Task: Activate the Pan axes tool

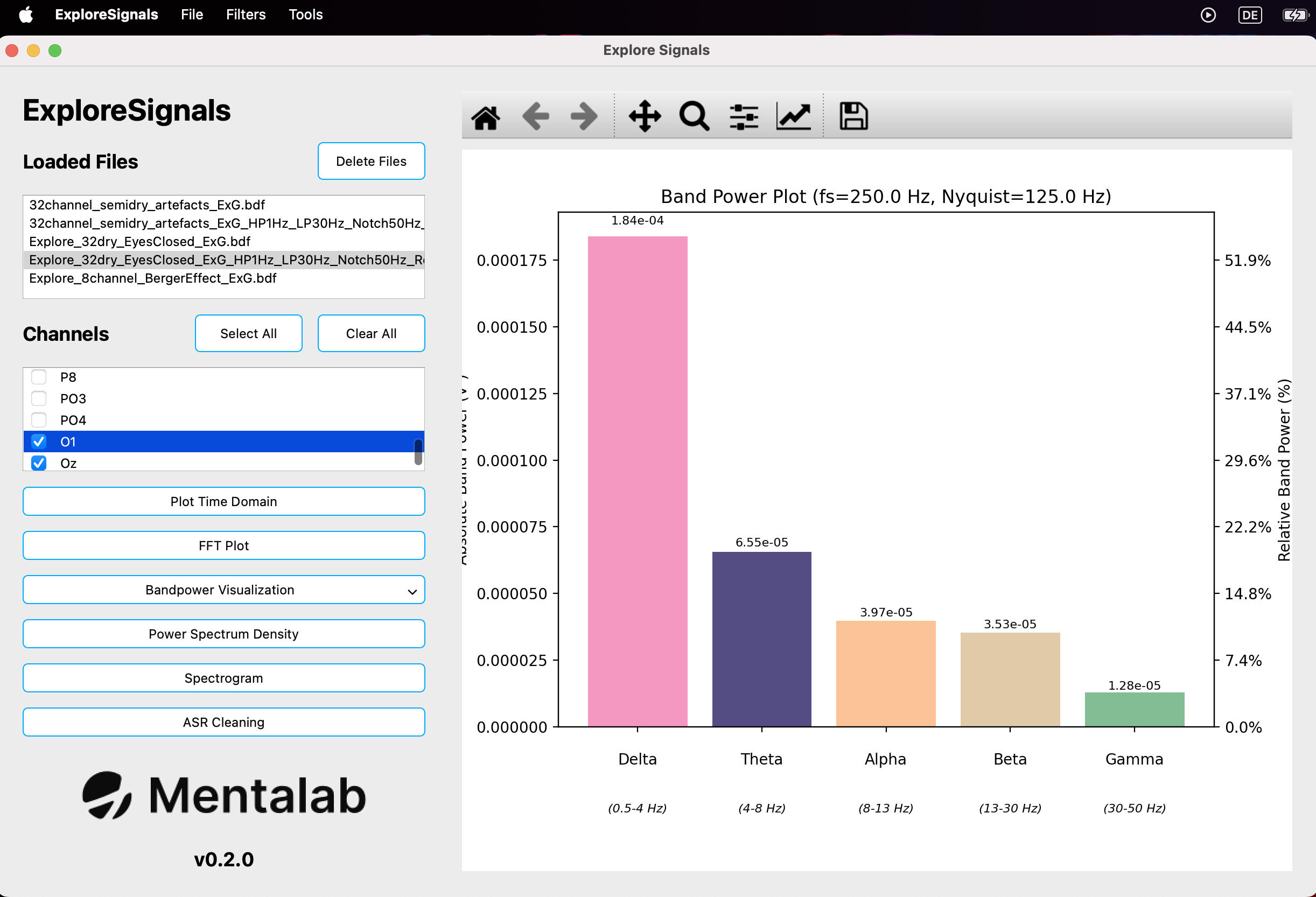Action: point(645,117)
